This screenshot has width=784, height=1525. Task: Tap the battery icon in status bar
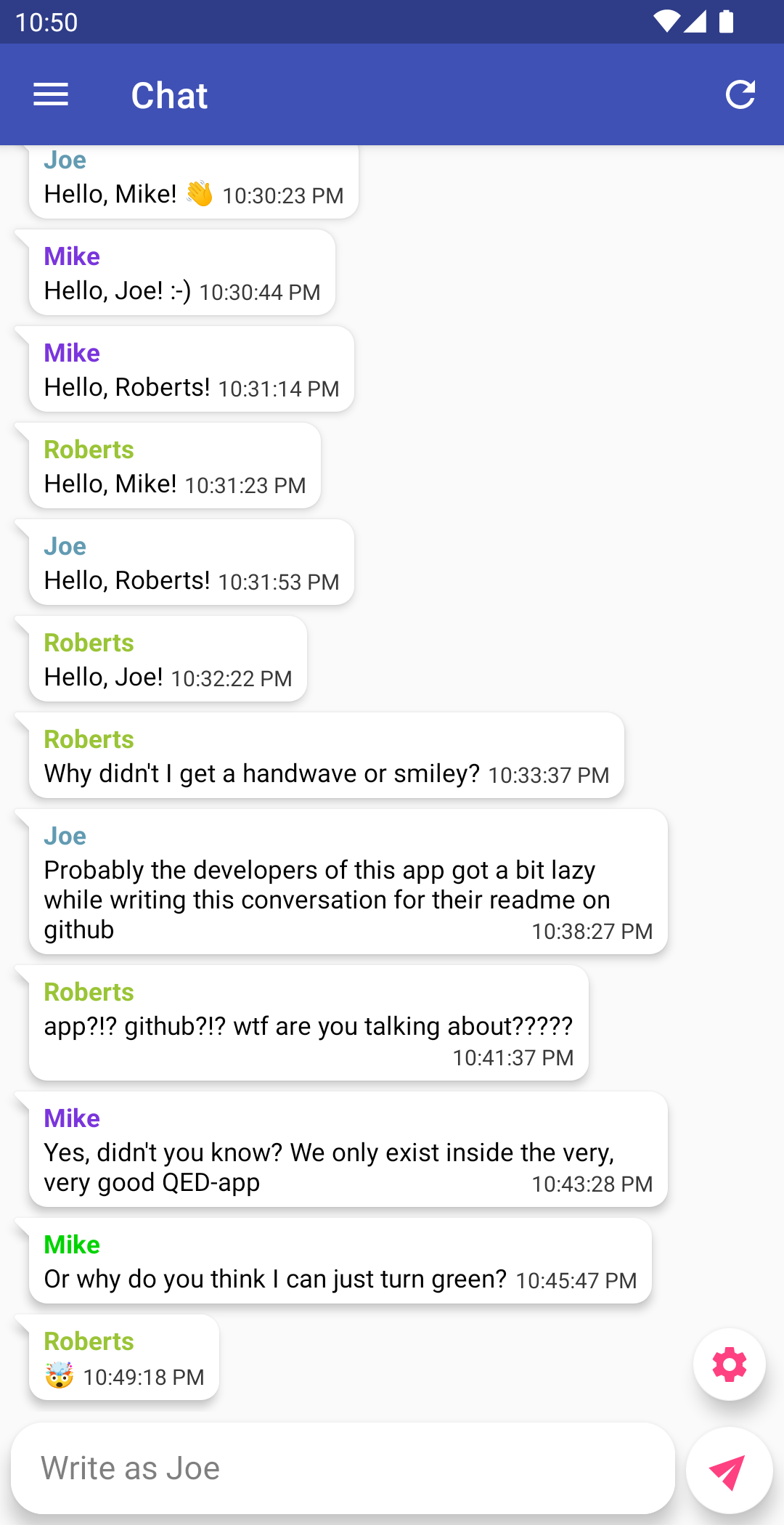coord(726,22)
